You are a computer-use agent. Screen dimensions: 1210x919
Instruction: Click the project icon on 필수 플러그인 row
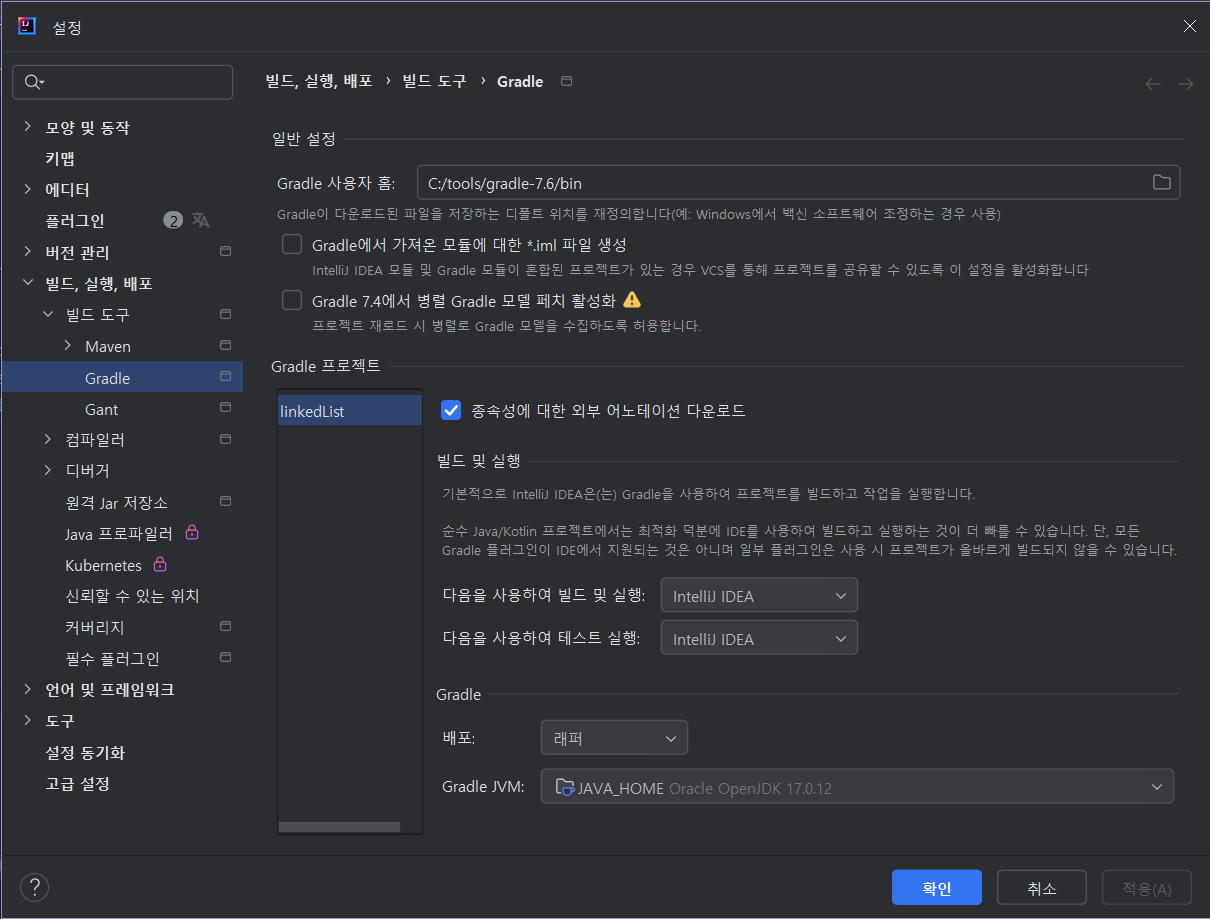225,658
